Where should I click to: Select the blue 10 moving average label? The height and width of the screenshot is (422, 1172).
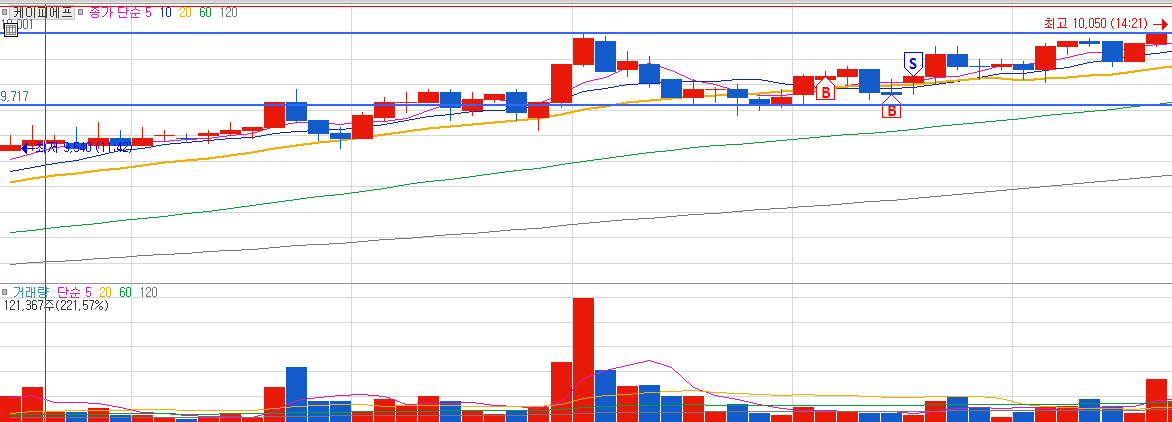pyautogui.click(x=166, y=13)
